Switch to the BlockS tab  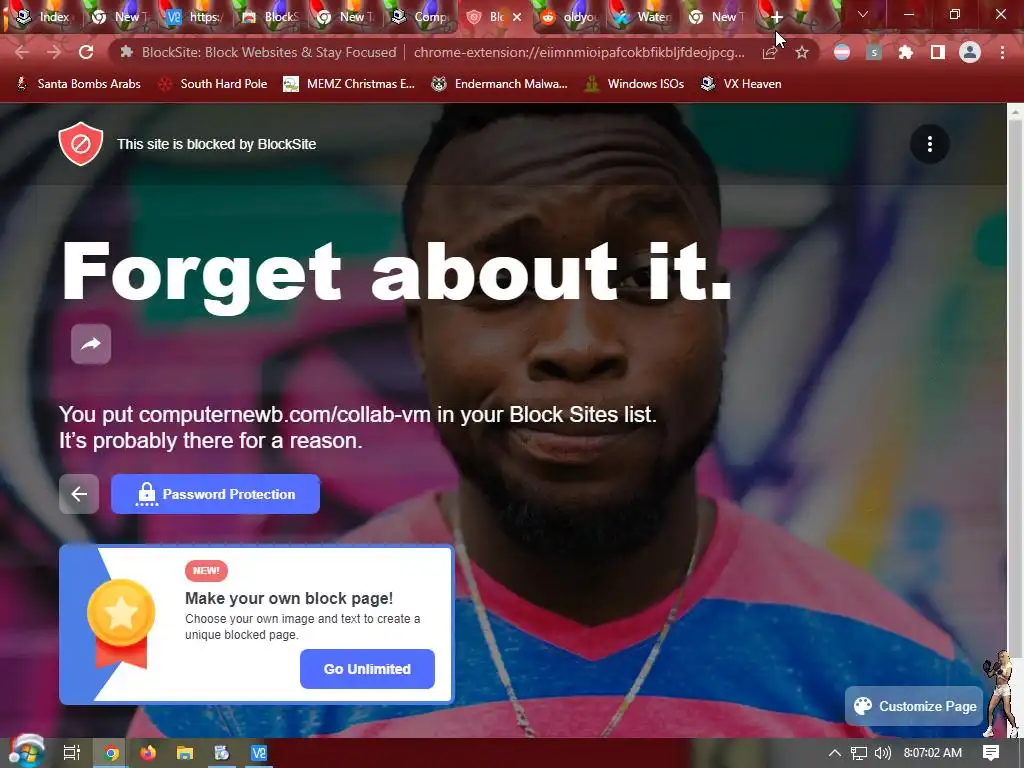click(x=269, y=17)
